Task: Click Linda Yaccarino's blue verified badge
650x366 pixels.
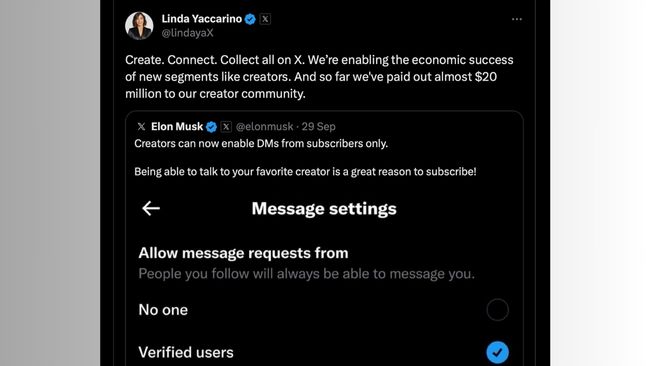Action: 250,19
